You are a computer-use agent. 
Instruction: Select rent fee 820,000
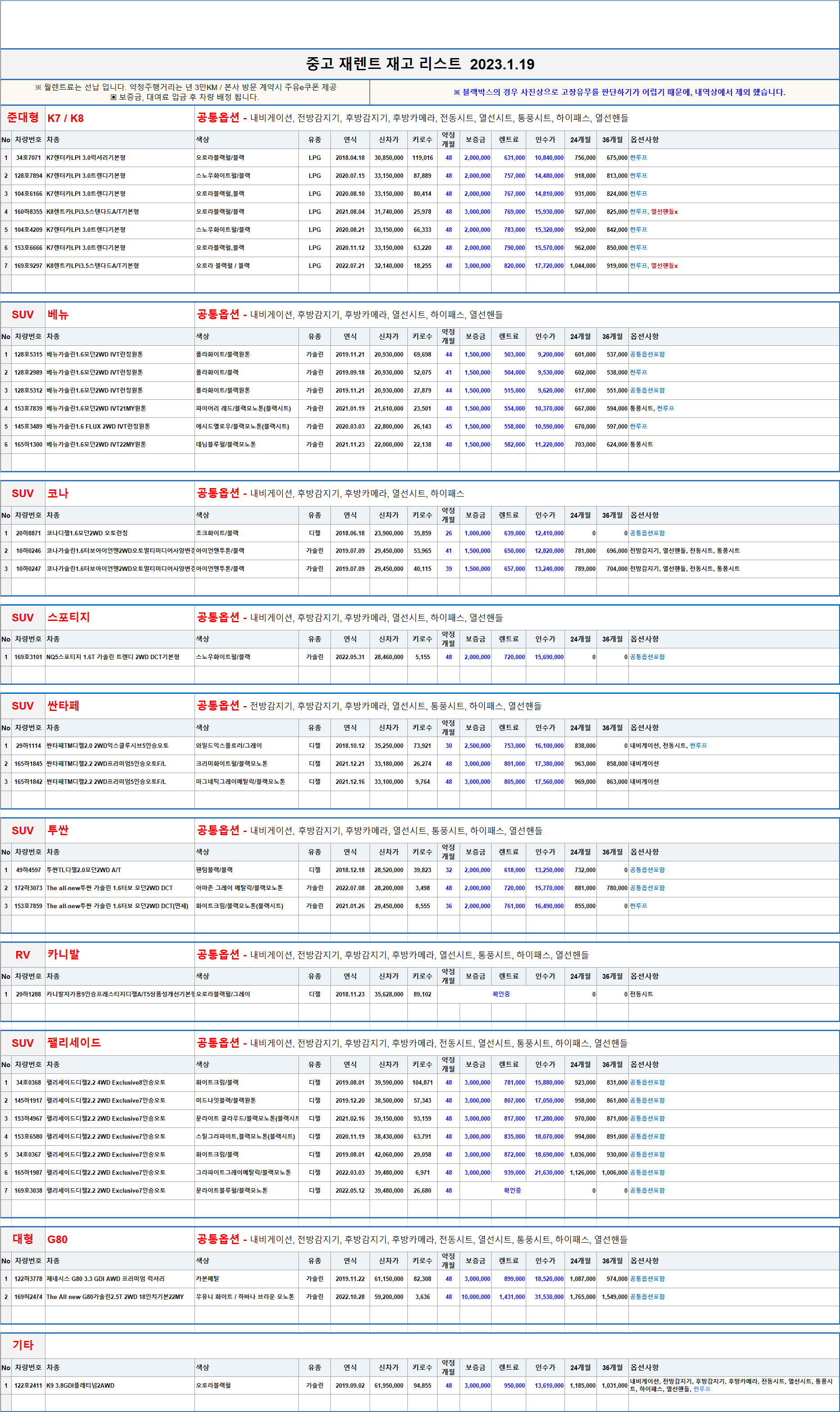pyautogui.click(x=514, y=266)
